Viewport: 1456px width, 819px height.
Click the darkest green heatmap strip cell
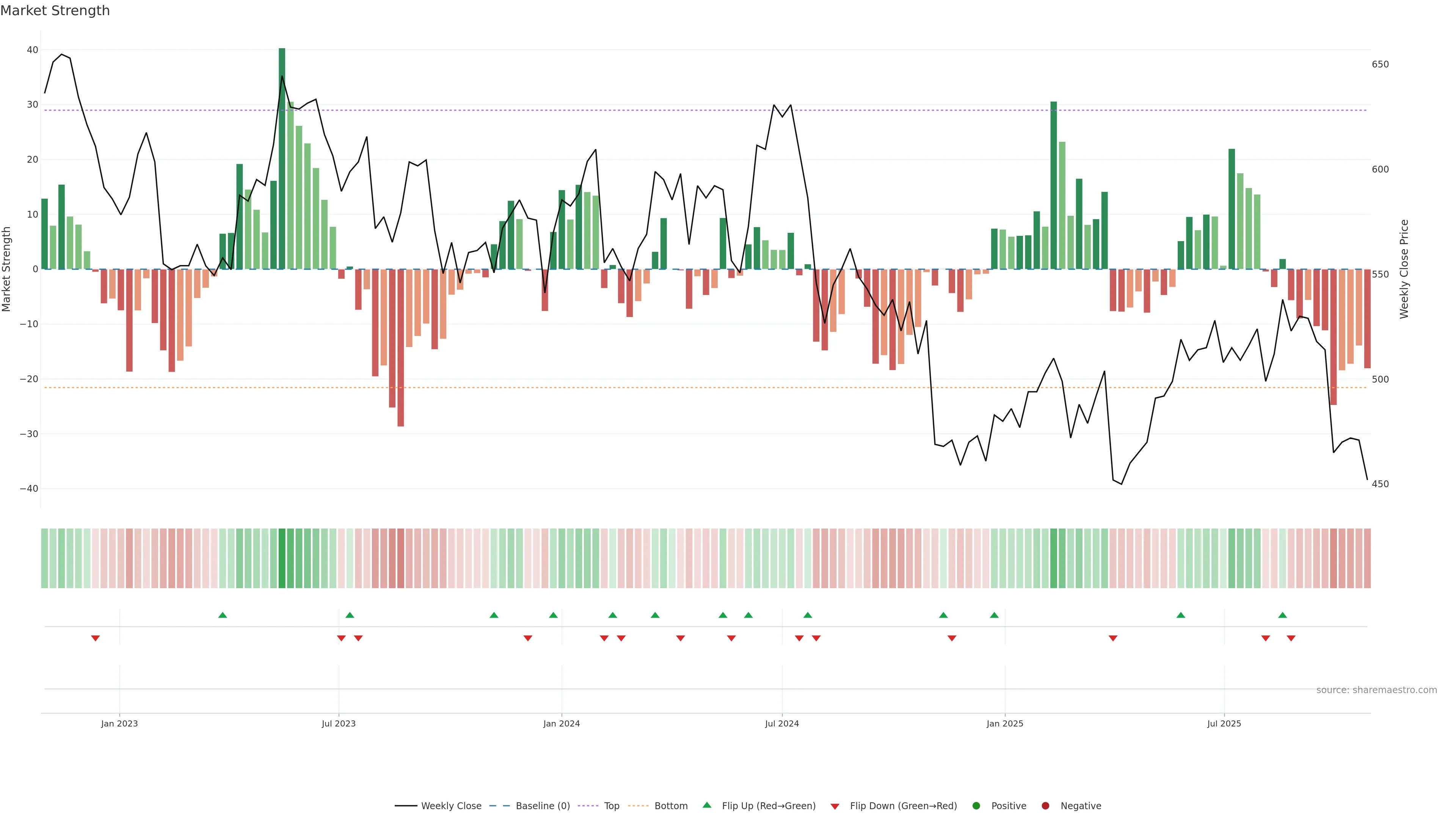coord(282,558)
